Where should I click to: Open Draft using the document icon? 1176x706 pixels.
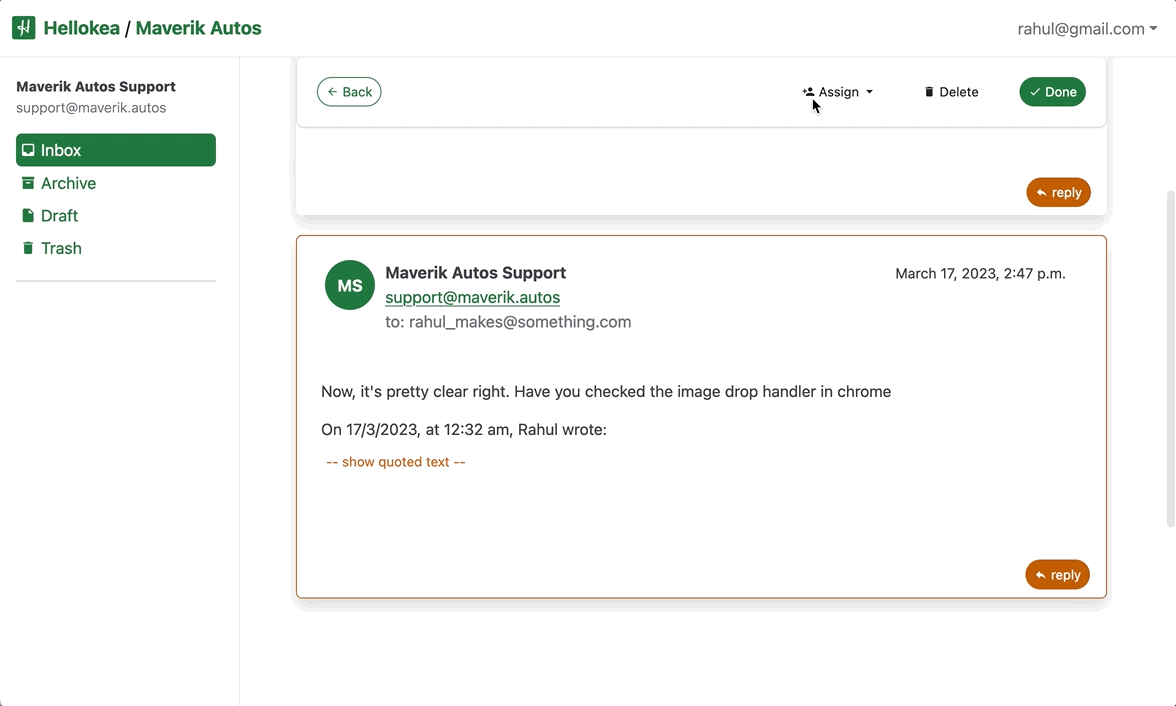click(x=28, y=215)
